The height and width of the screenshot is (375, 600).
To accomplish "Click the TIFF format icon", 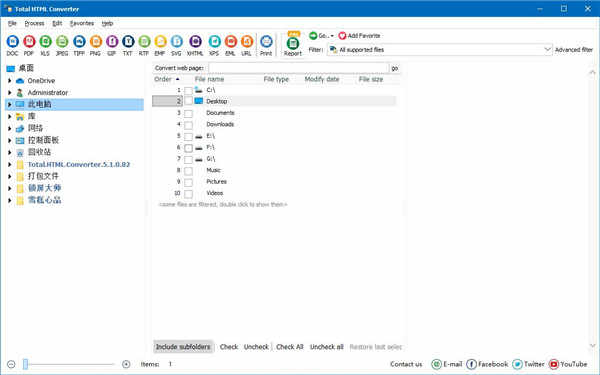I will 79,41.
